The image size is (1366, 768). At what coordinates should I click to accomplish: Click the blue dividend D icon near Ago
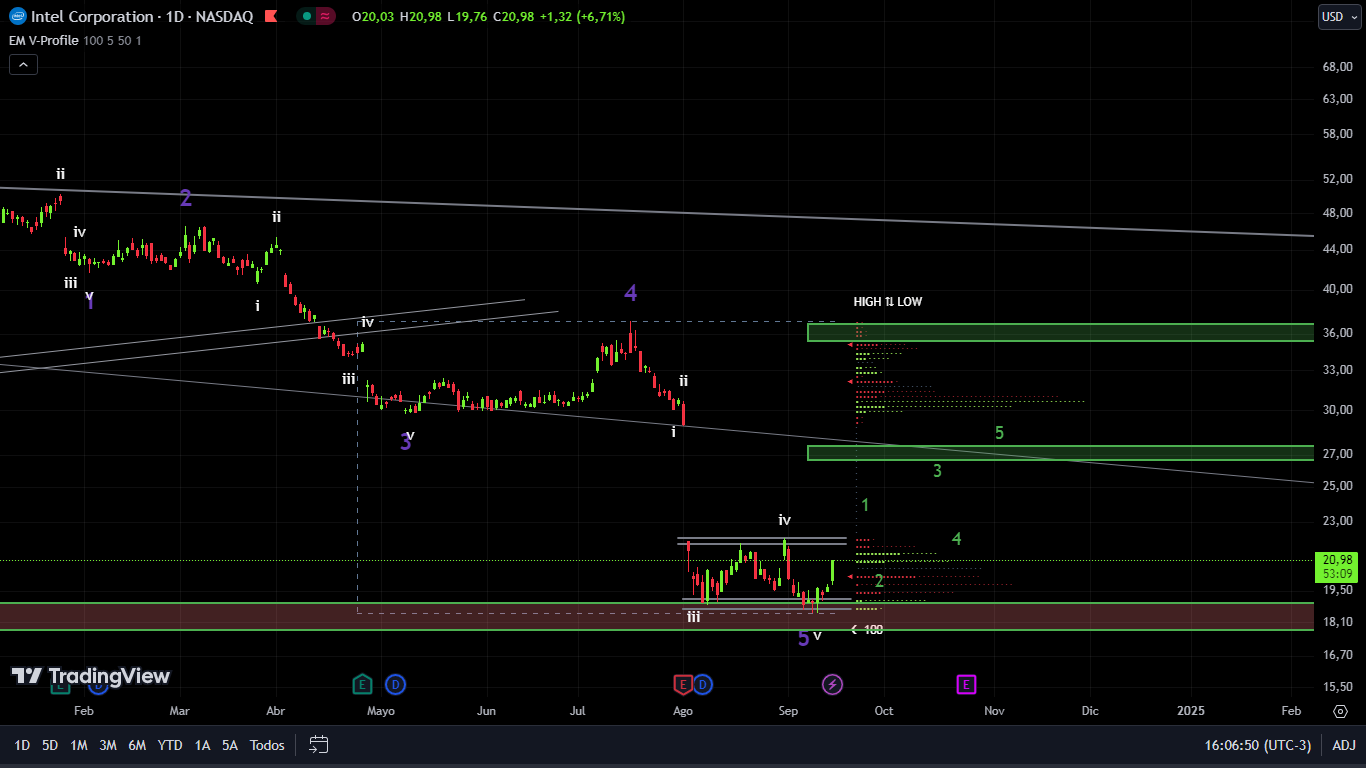703,685
